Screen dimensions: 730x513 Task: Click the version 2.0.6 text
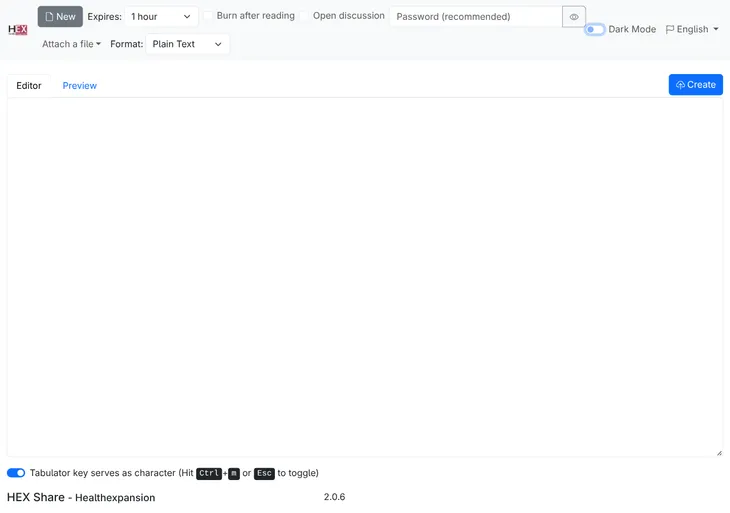coord(334,497)
